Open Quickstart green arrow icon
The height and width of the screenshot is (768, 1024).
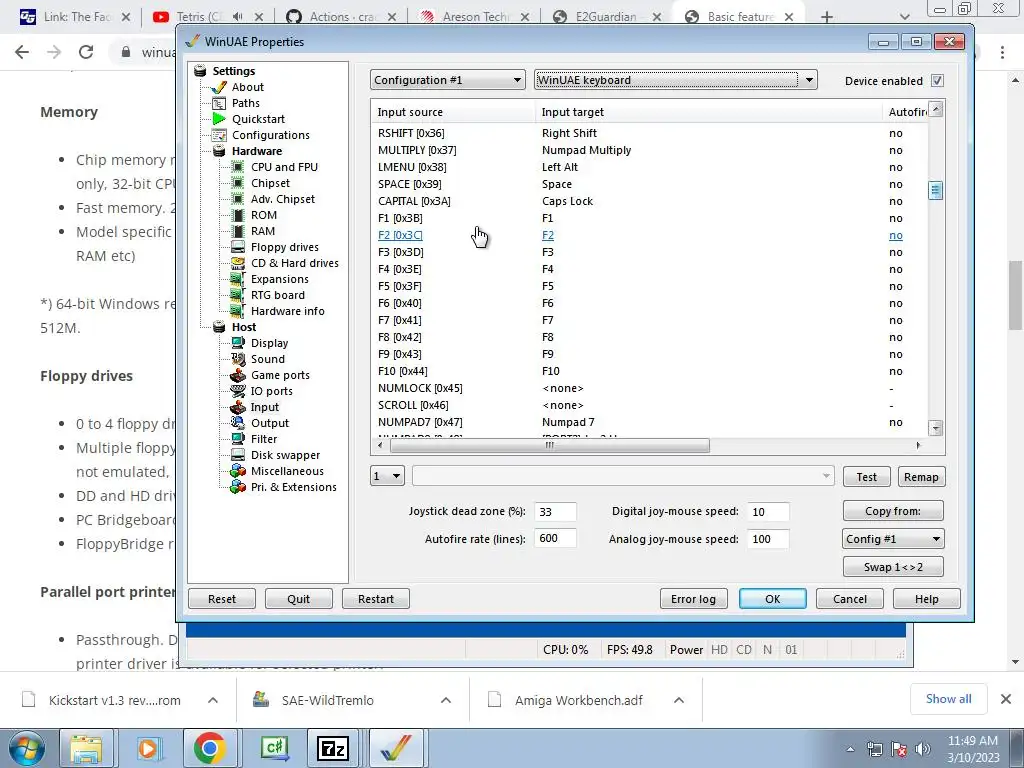(x=219, y=119)
